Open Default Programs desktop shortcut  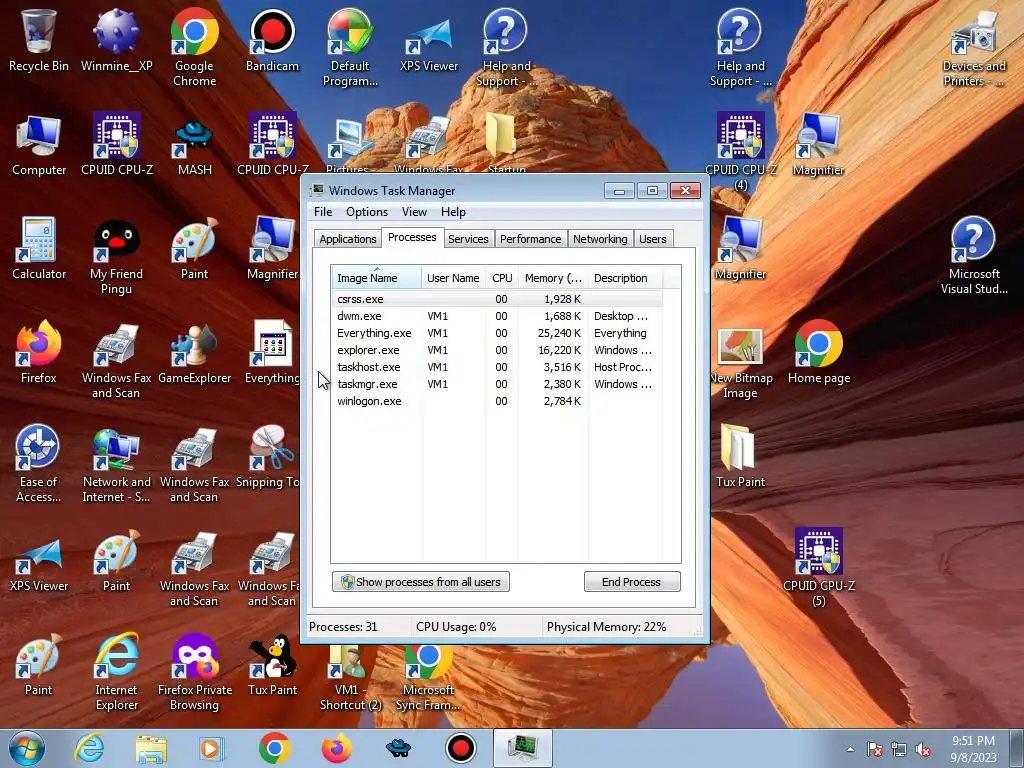(350, 48)
